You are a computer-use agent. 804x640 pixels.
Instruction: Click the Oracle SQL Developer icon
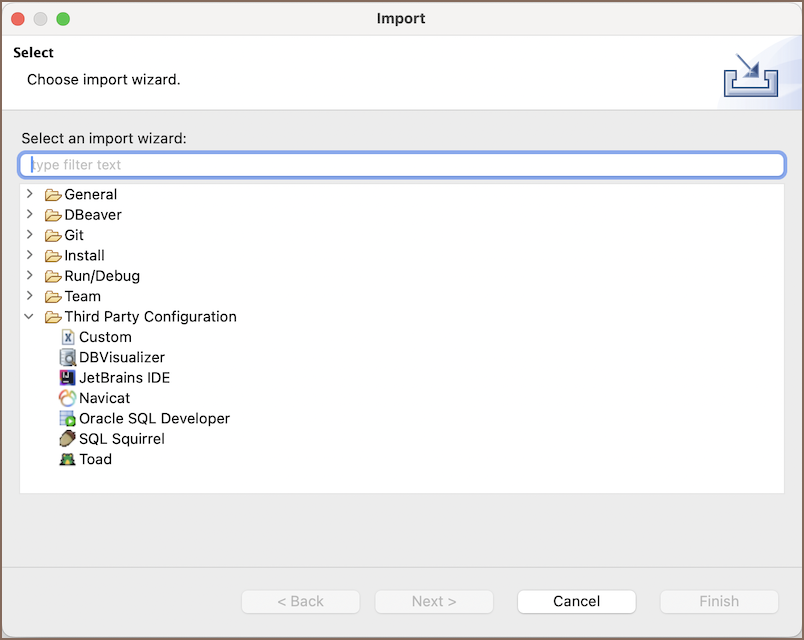[68, 419]
